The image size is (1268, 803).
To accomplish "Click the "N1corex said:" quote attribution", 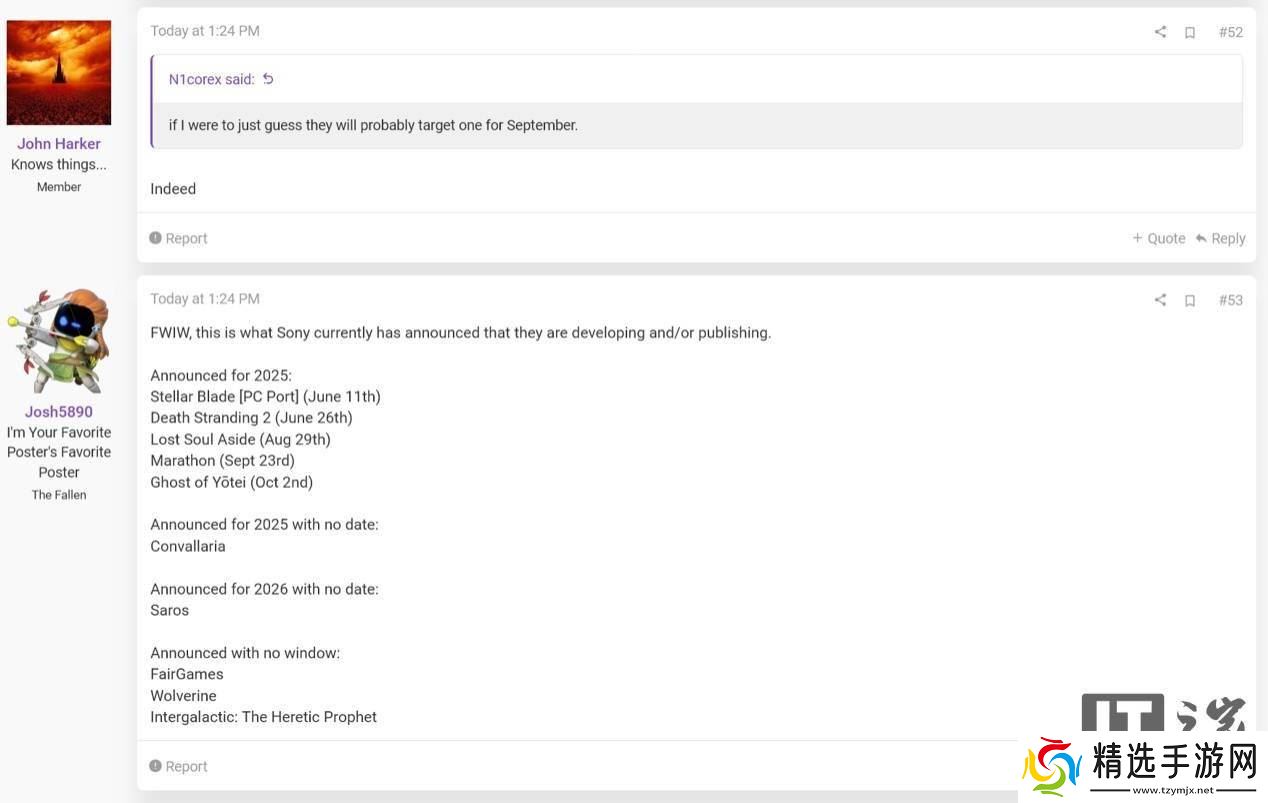I will pyautogui.click(x=211, y=79).
